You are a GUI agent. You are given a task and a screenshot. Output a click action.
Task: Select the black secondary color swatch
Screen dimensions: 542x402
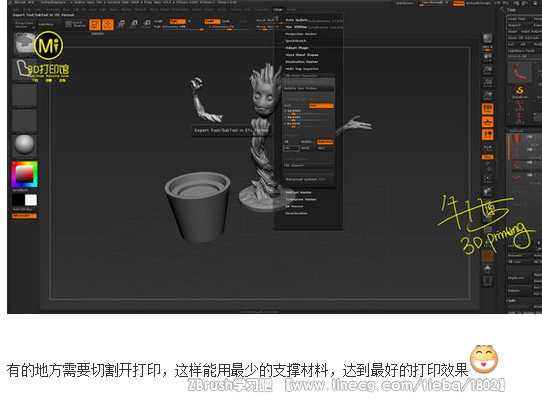[x=18, y=200]
